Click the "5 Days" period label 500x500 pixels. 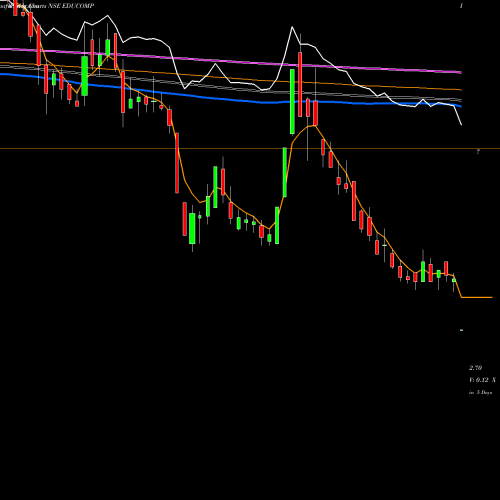click(484, 393)
